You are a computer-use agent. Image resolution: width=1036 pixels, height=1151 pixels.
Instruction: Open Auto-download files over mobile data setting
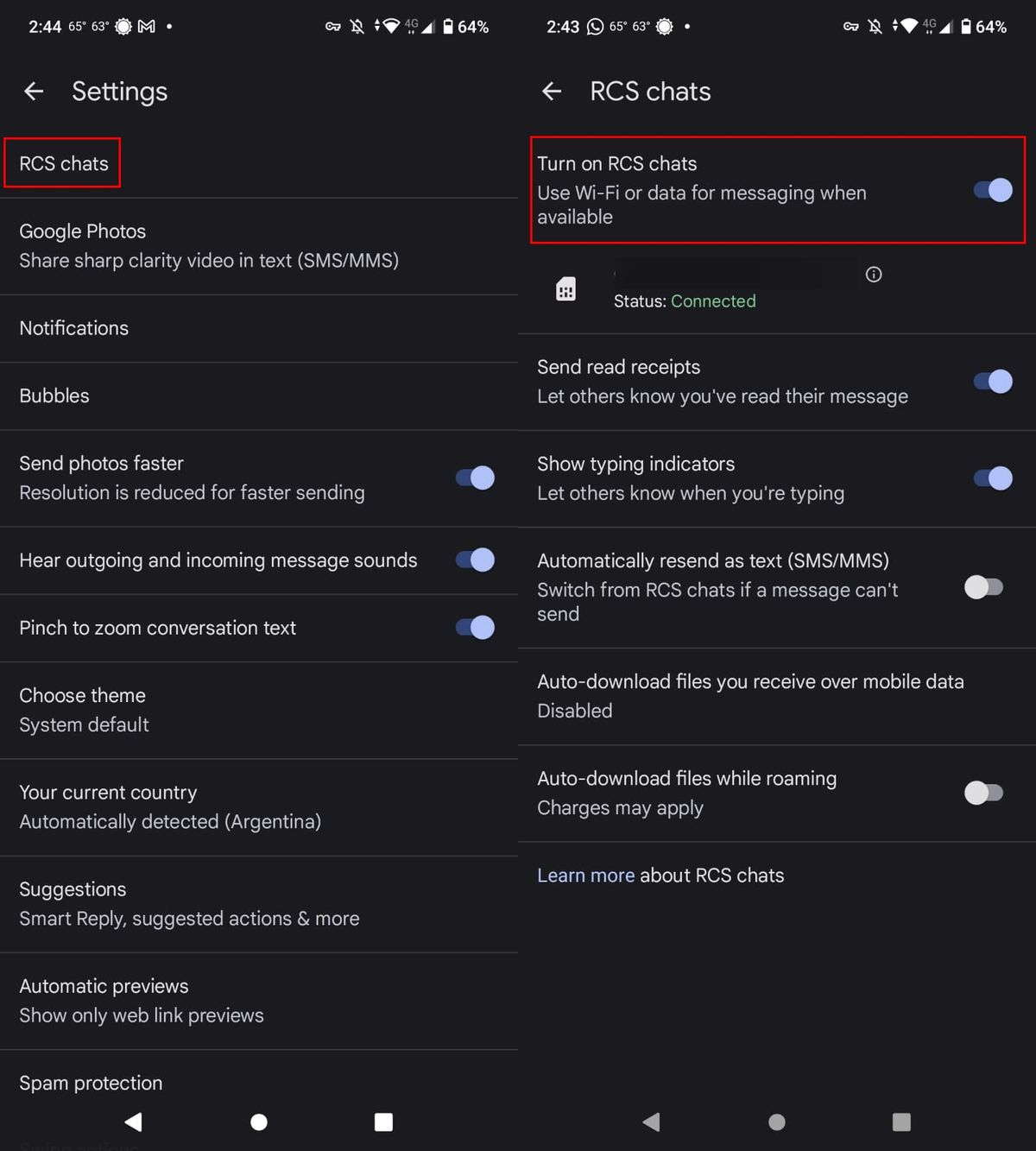[749, 696]
